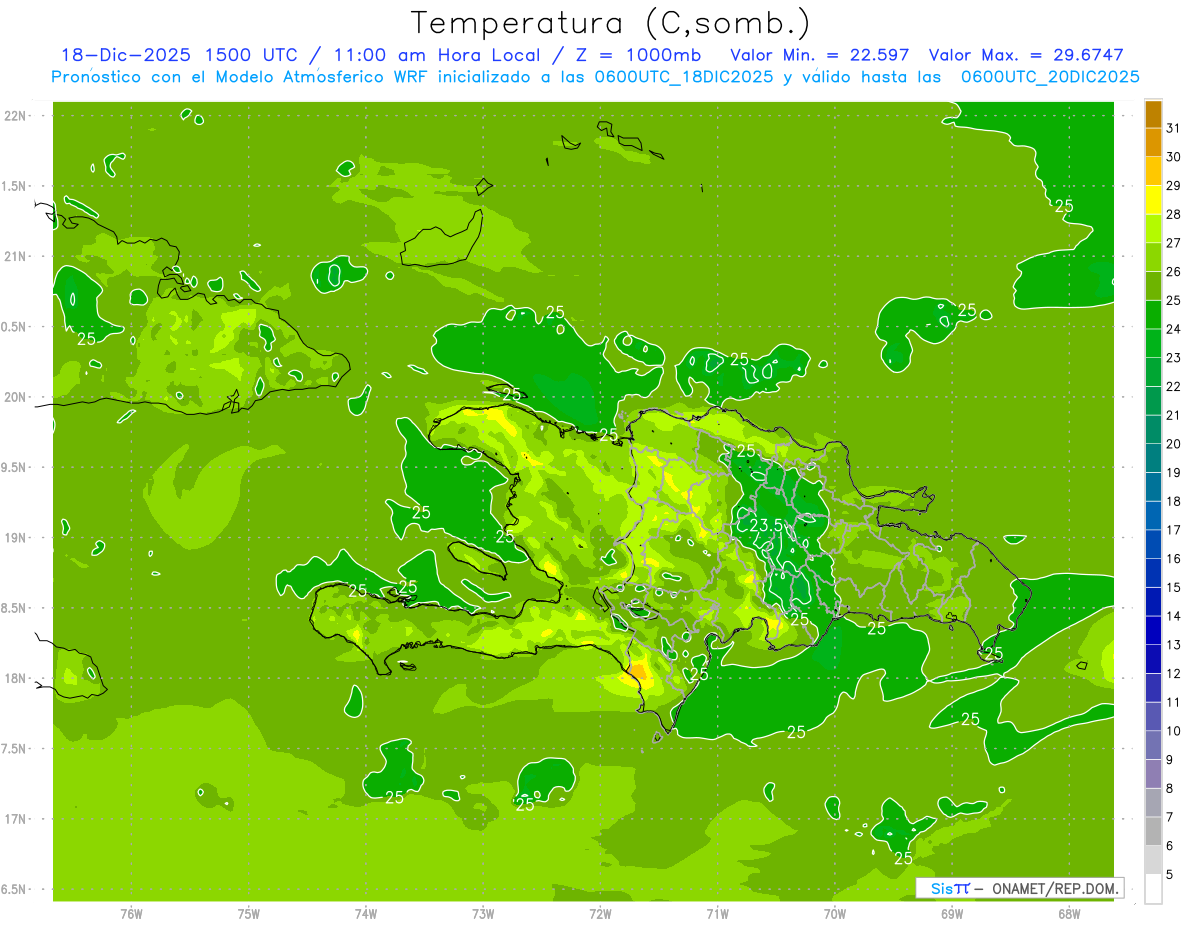
Task: Click the "18N" latitude axis label
Action: [x=15, y=678]
